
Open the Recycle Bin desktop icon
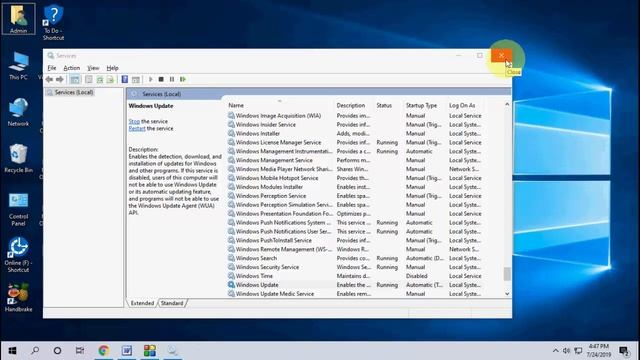(x=18, y=158)
